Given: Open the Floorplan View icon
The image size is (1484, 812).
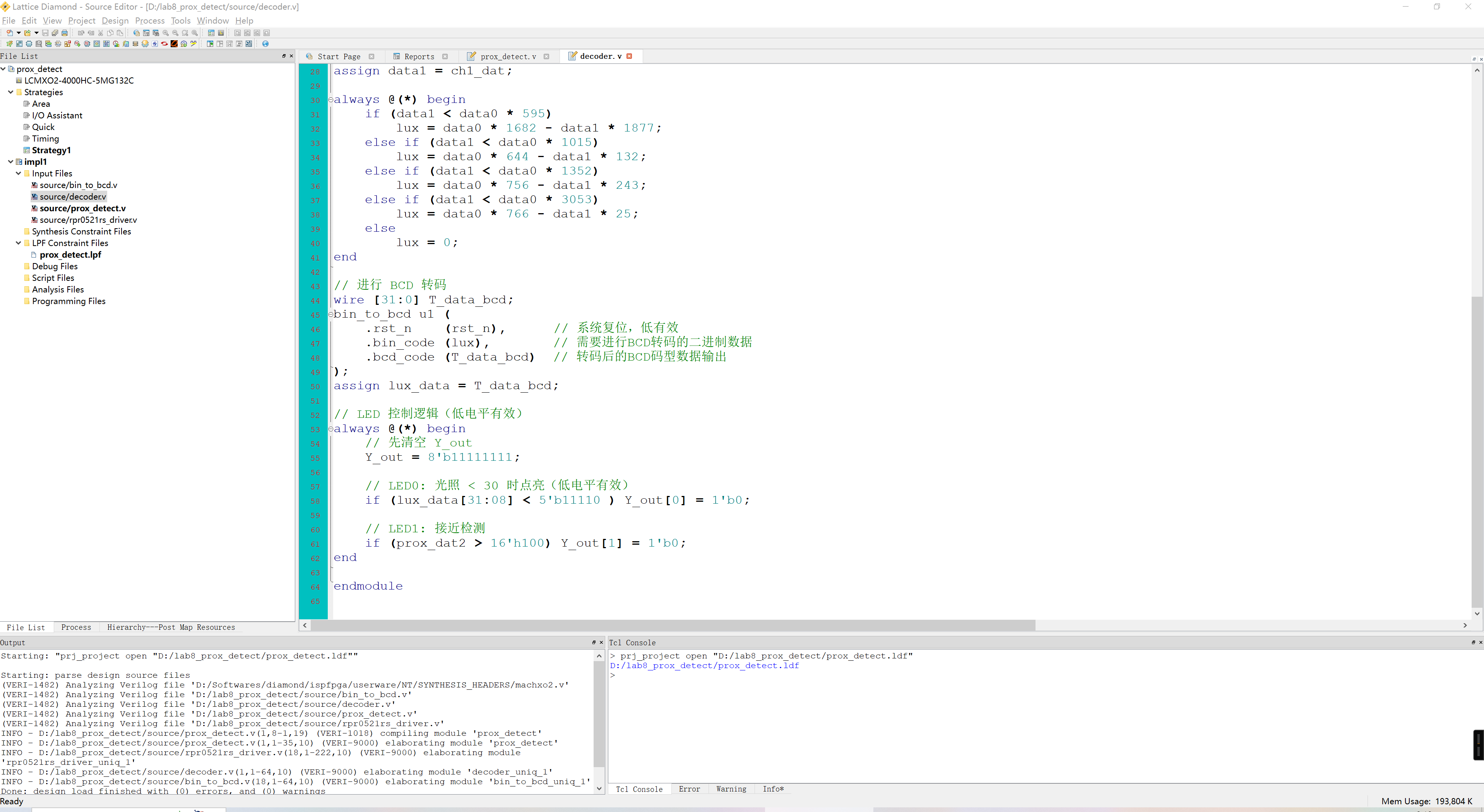Looking at the screenshot, I should [97, 44].
